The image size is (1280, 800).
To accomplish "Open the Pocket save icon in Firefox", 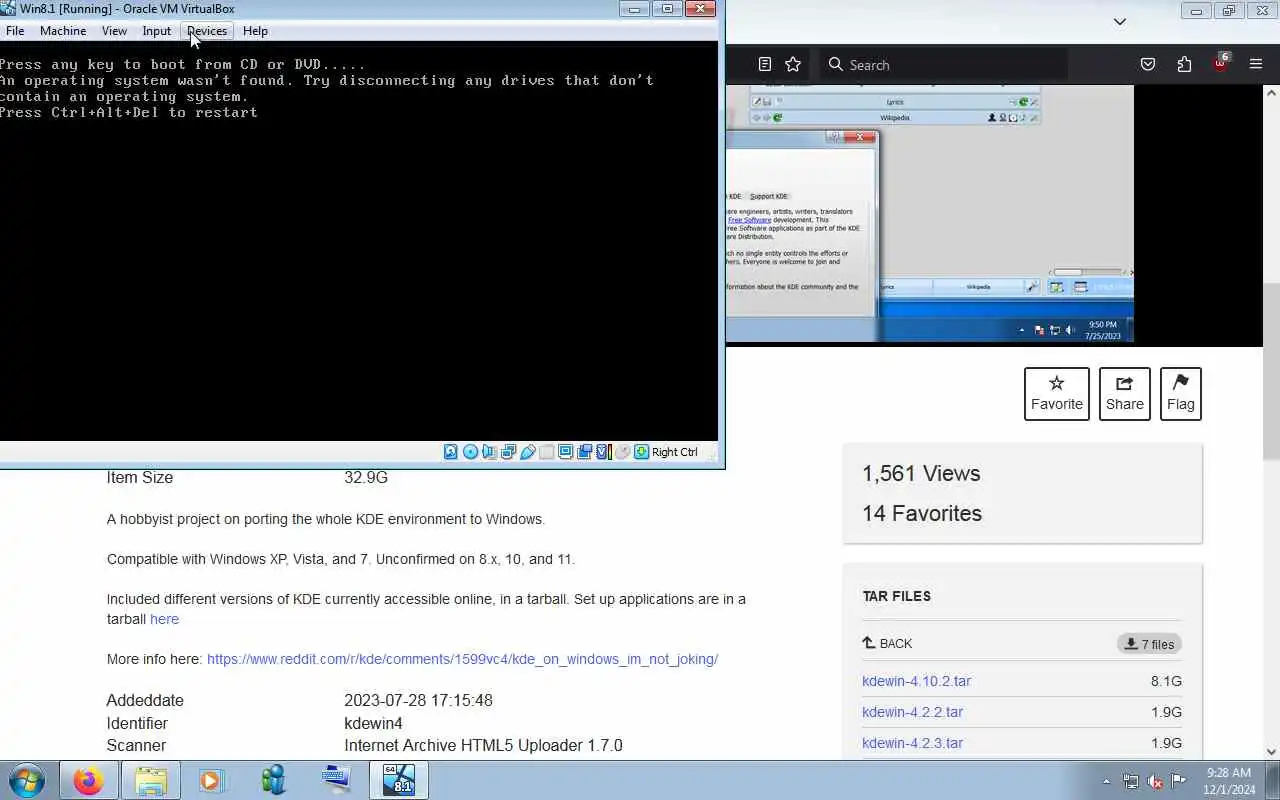I will click(x=1148, y=64).
